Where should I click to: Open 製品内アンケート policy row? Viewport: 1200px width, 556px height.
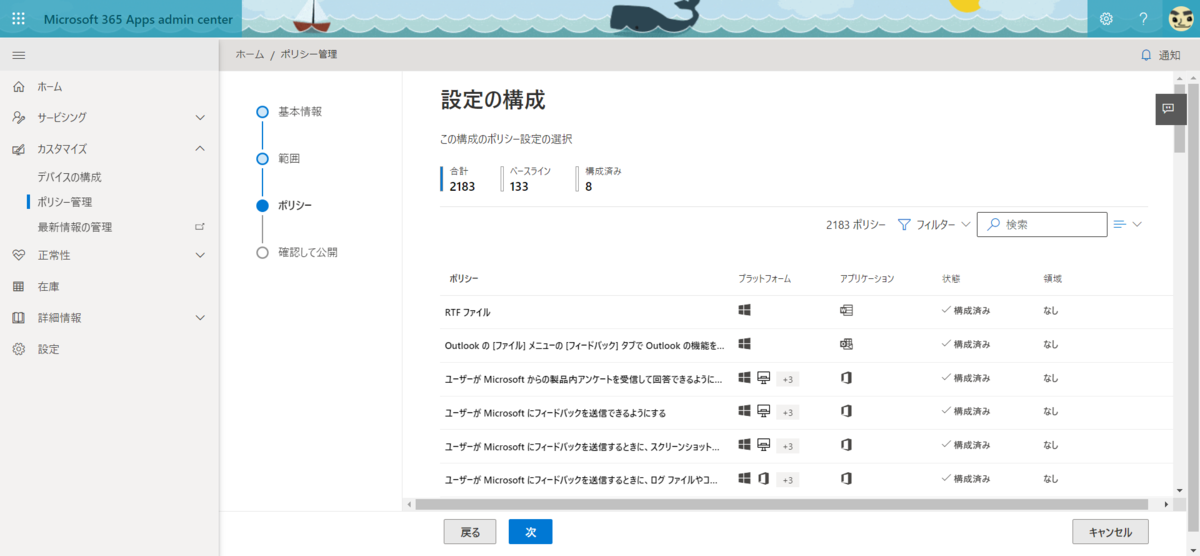582,379
